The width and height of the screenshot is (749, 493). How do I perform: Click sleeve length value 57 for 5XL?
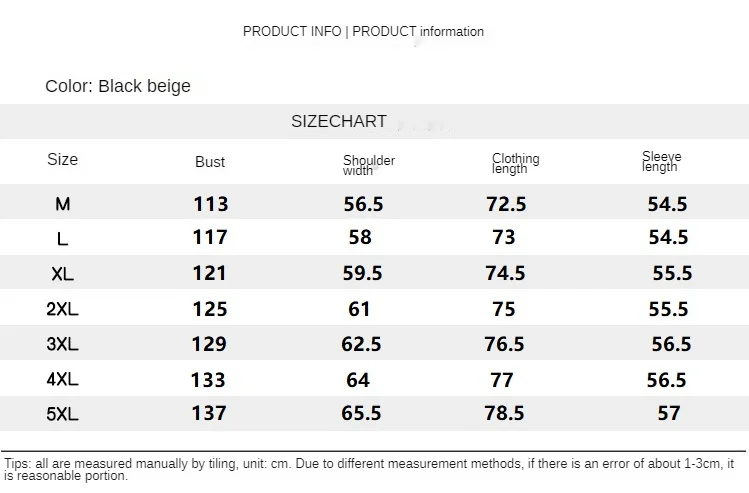coord(668,413)
